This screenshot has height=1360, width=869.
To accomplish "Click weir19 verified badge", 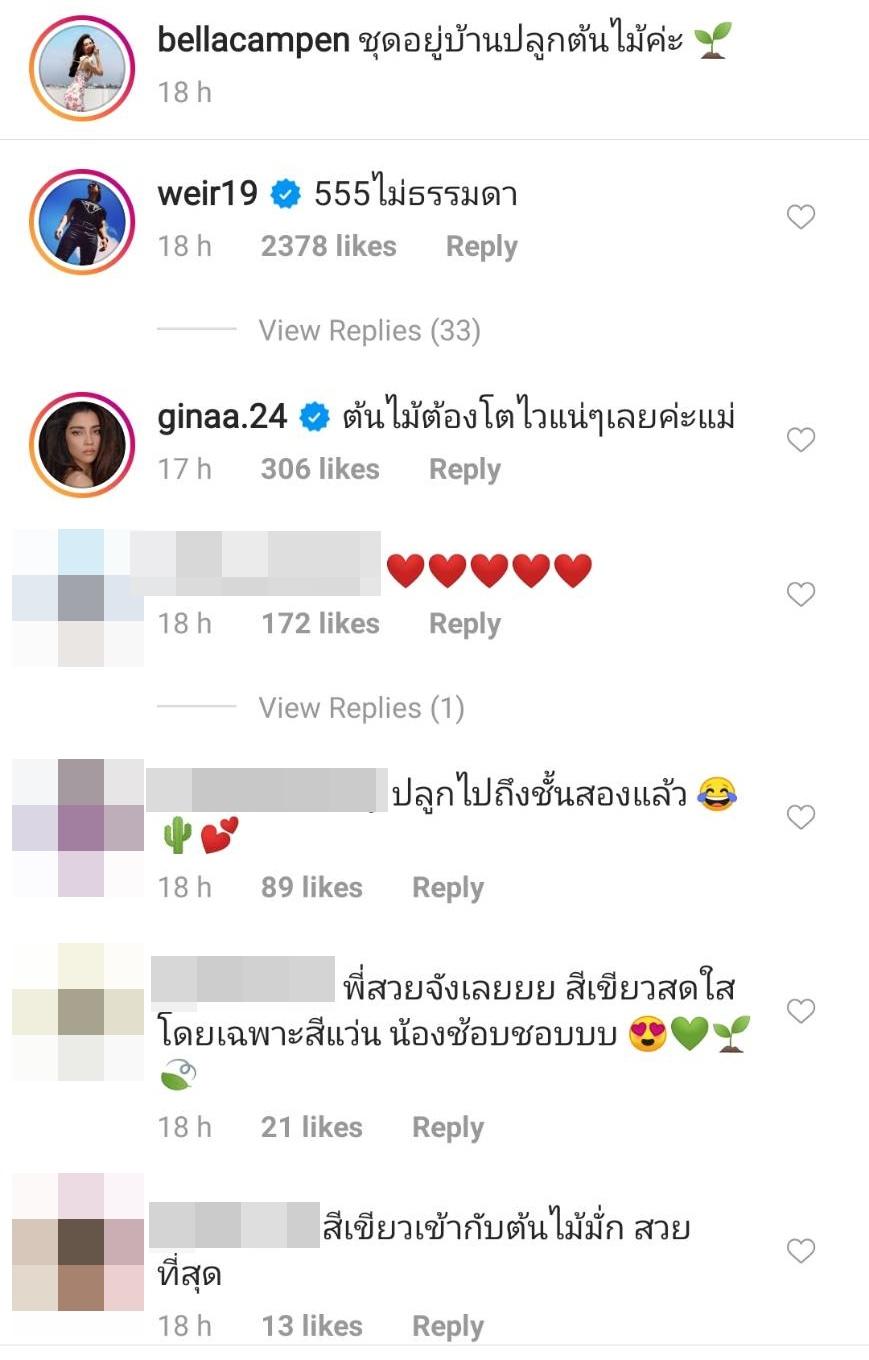I will point(286,195).
